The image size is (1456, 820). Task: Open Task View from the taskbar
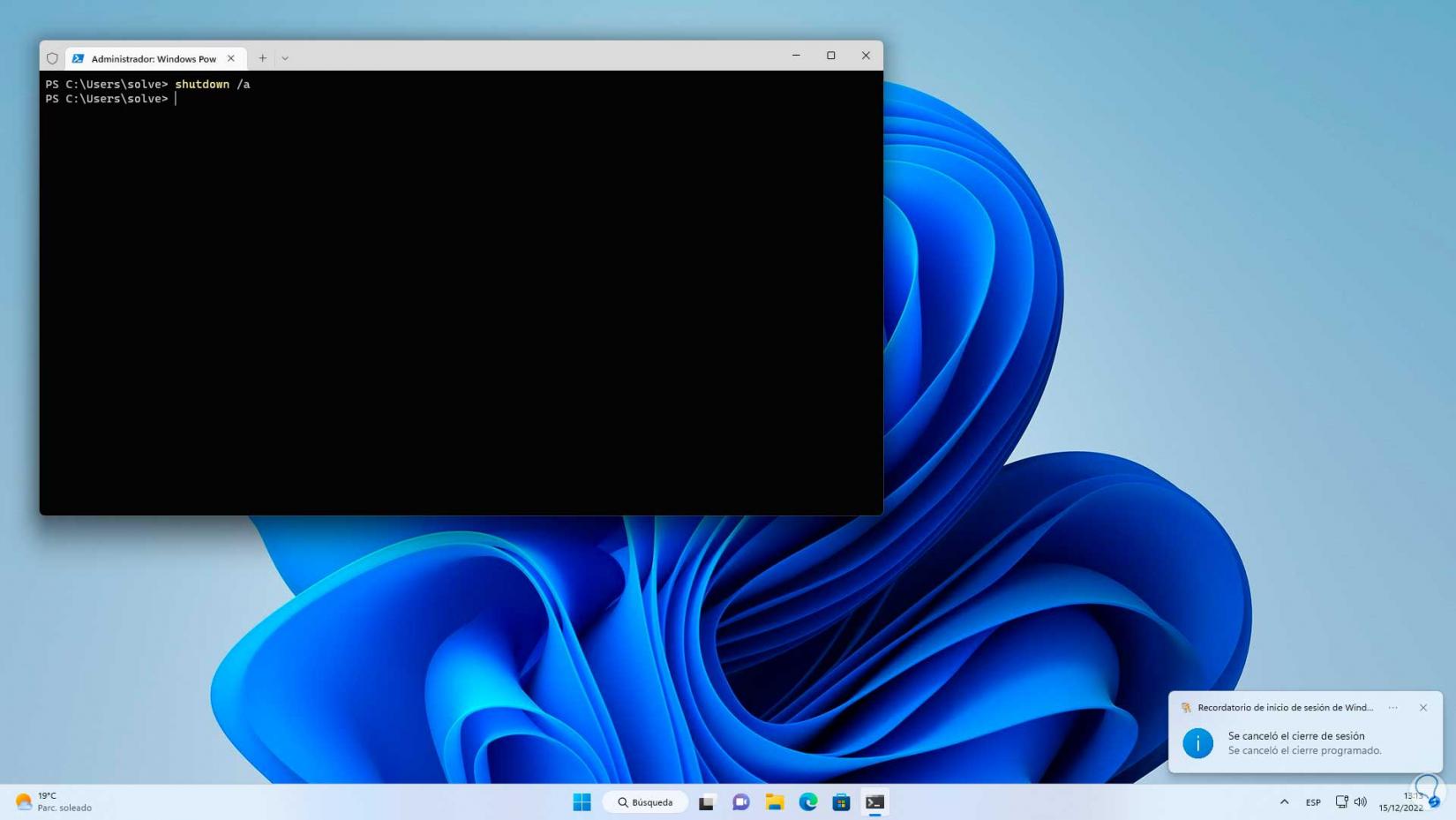[x=706, y=801]
